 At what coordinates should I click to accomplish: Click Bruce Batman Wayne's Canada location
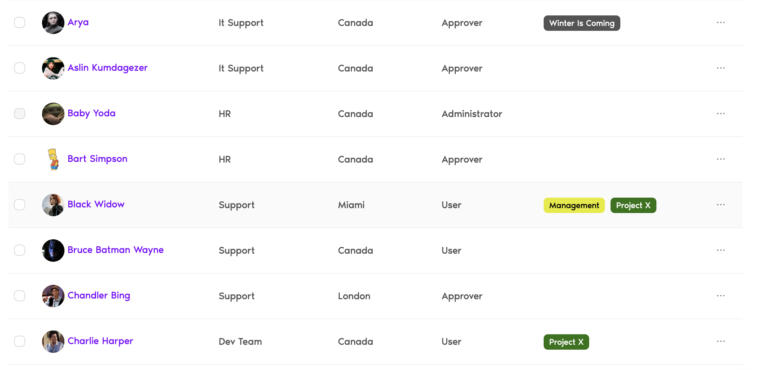355,251
